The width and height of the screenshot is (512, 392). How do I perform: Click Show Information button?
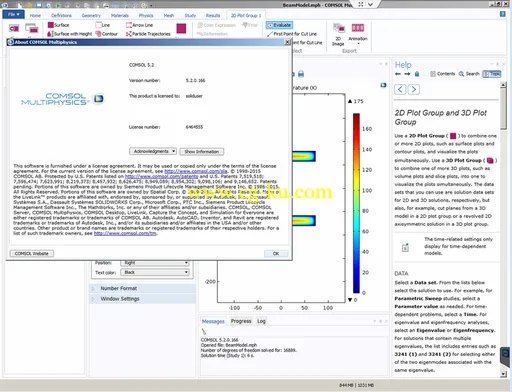202,152
